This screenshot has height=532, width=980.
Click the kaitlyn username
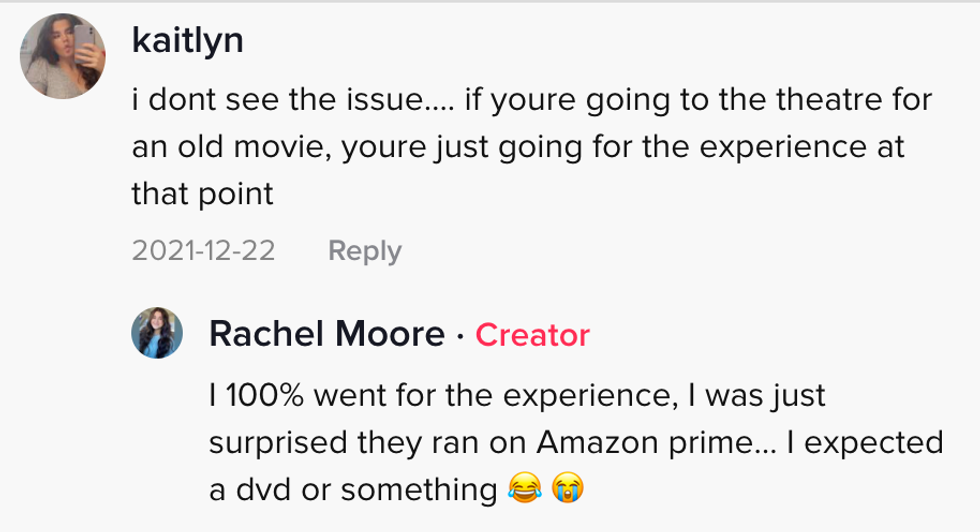pyautogui.click(x=187, y=41)
